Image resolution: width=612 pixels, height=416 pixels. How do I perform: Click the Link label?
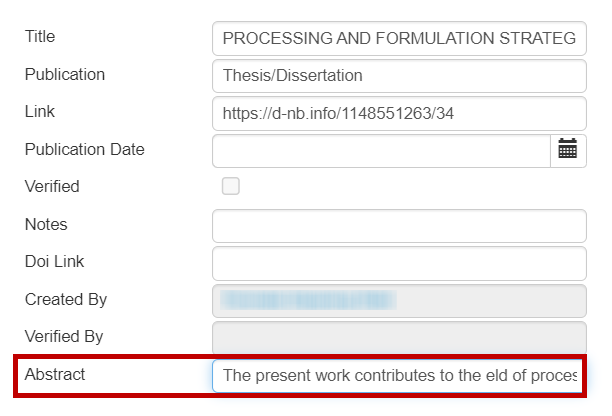click(x=39, y=112)
